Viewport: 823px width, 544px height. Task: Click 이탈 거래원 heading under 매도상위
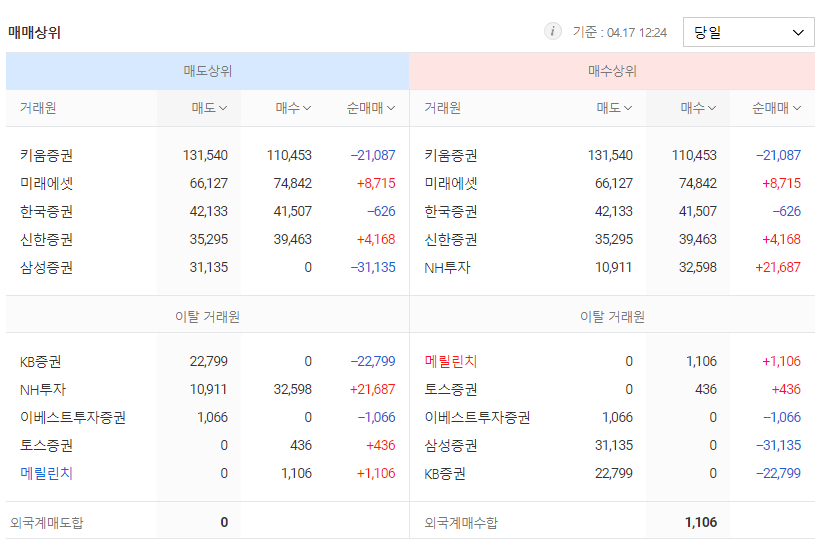point(207,317)
